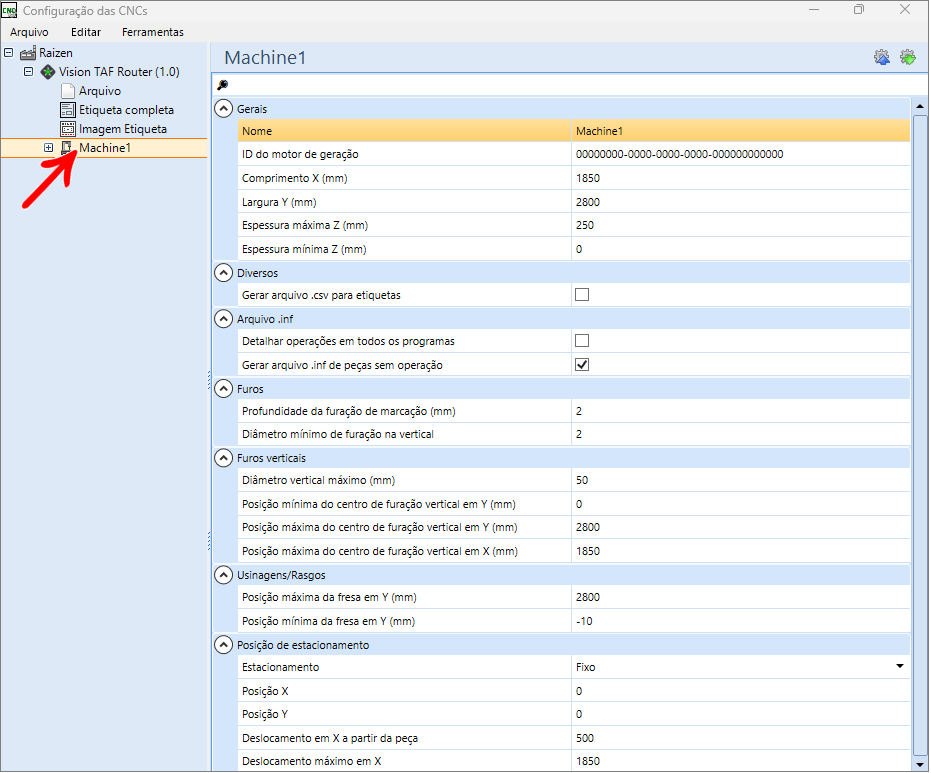Open the Estacionamento dropdown arrow

[900, 667]
